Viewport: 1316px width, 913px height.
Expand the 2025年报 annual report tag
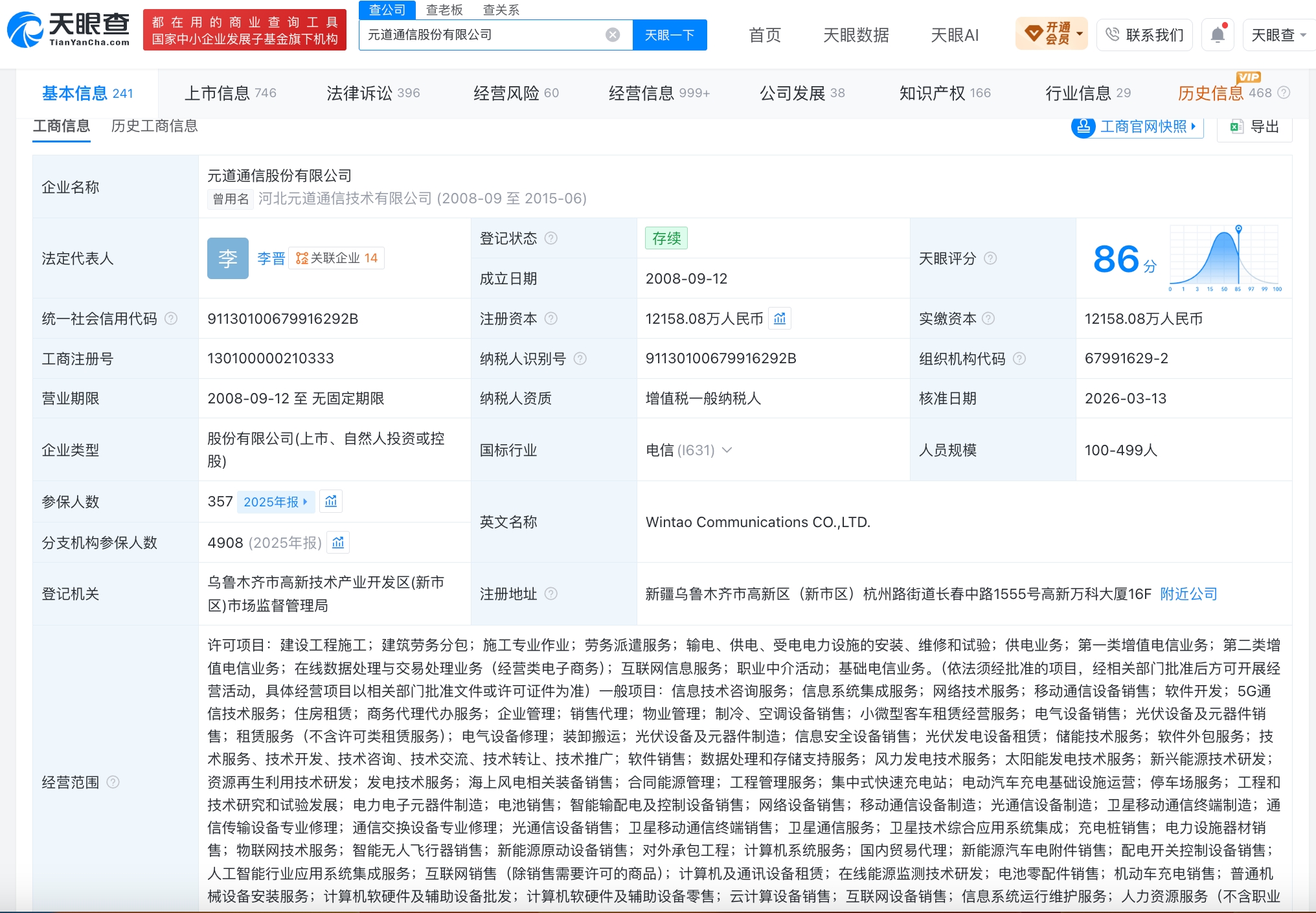275,502
